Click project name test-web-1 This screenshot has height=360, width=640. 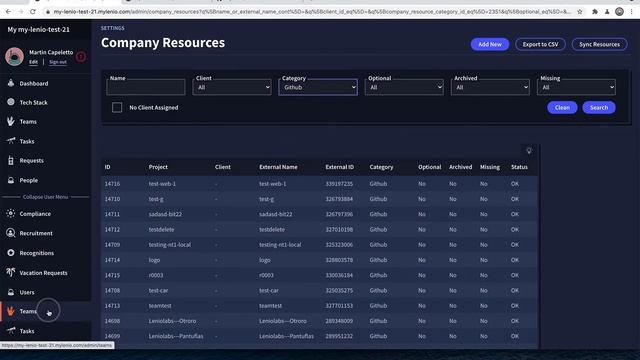[x=162, y=184]
